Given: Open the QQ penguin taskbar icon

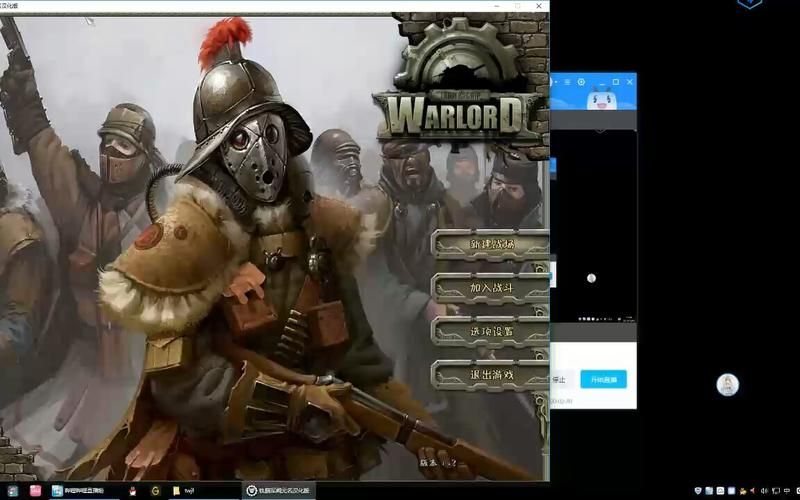Looking at the screenshot, I should pos(133,491).
